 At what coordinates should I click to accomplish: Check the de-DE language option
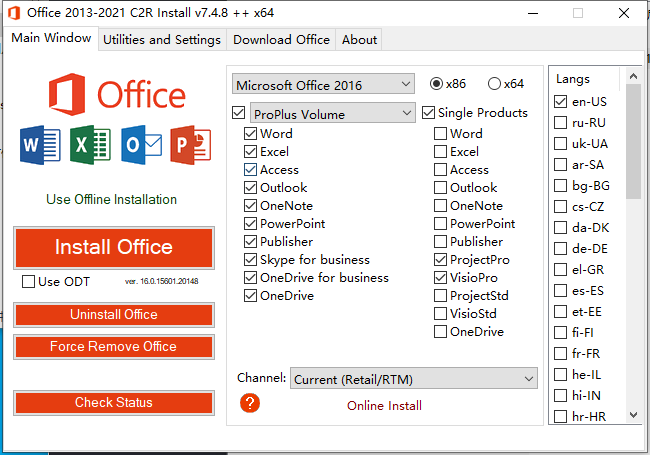point(561,248)
